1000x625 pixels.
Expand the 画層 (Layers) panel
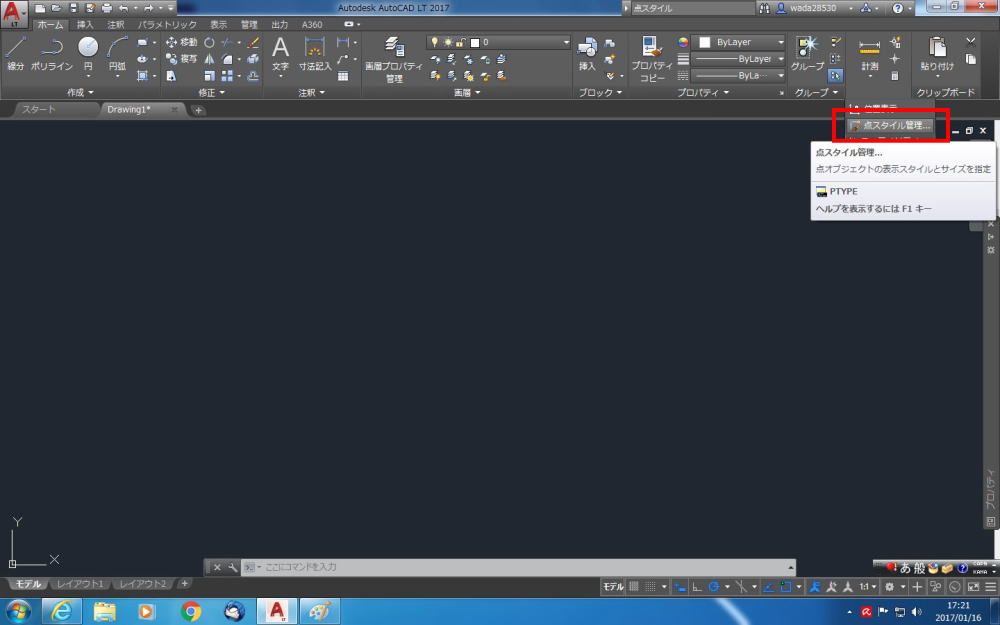tap(467, 92)
